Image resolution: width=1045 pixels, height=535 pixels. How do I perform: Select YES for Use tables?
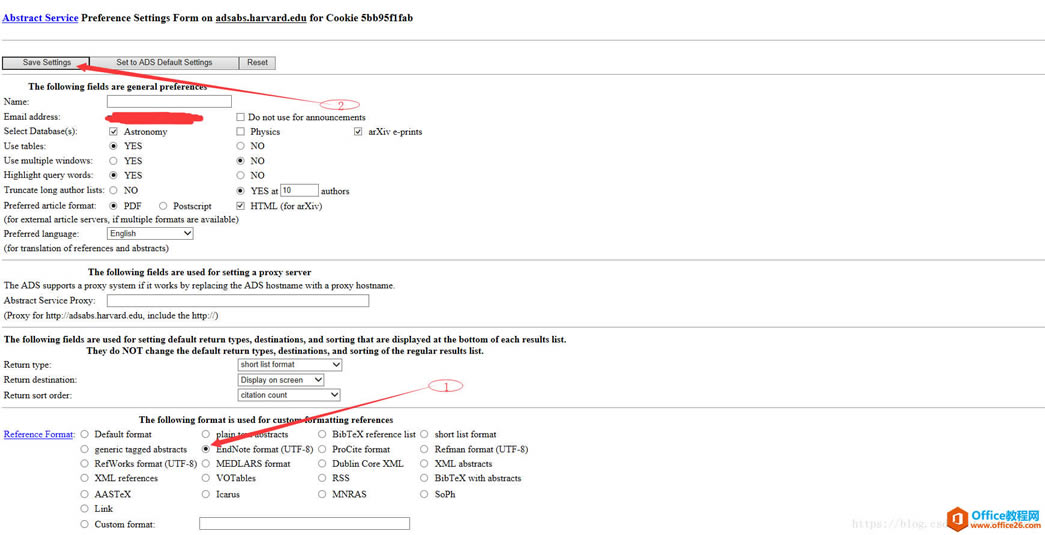point(113,146)
